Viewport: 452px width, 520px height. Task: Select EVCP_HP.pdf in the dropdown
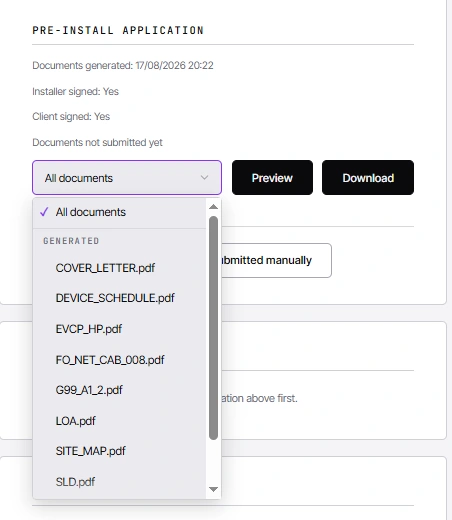(x=119, y=329)
